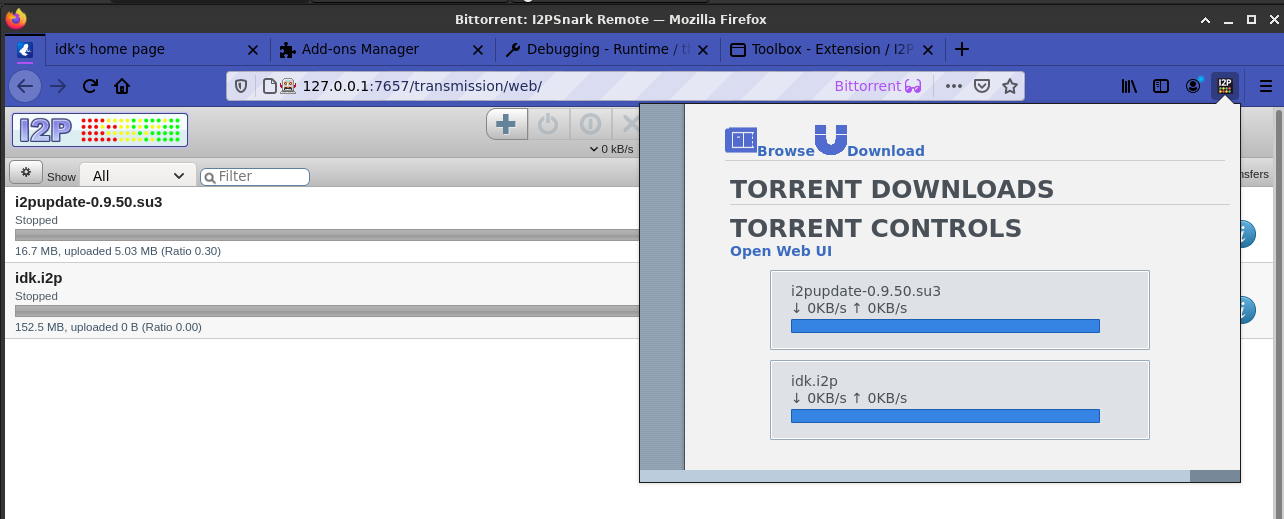Open the Firefox logo window menu
The width and height of the screenshot is (1284, 519).
coord(16,19)
